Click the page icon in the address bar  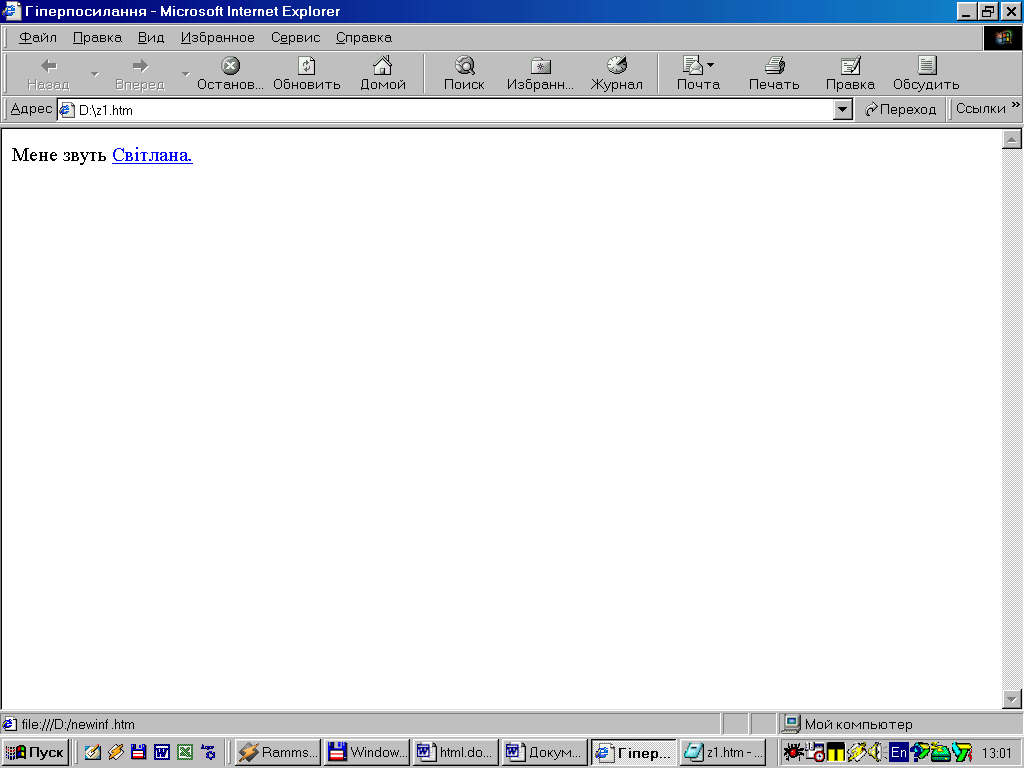(67, 110)
